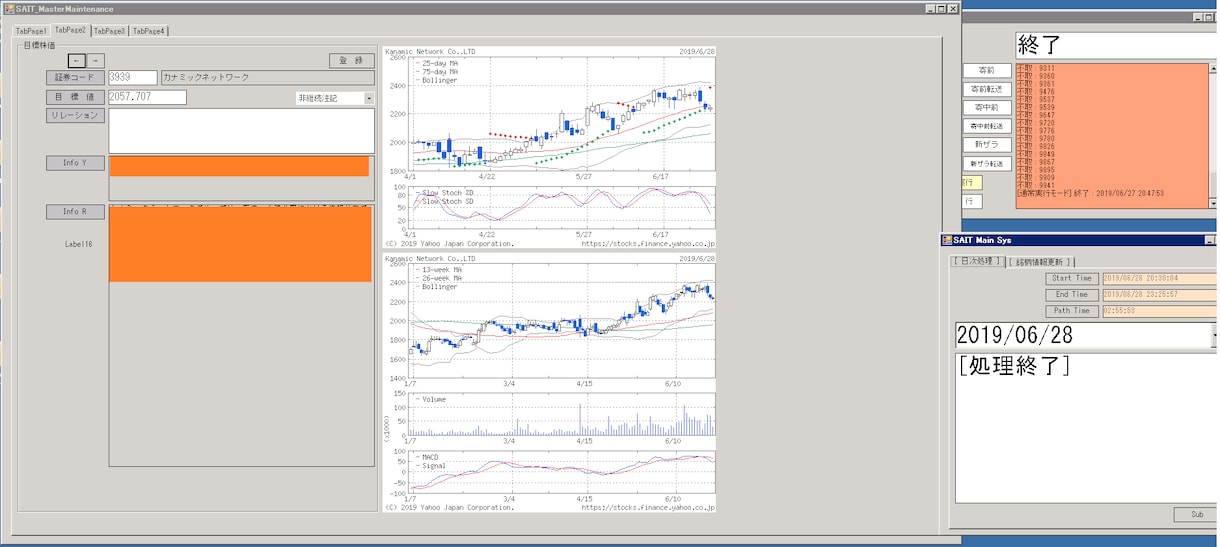
Task: Click the orange log list scroll-up arrow
Action: tap(1213, 68)
